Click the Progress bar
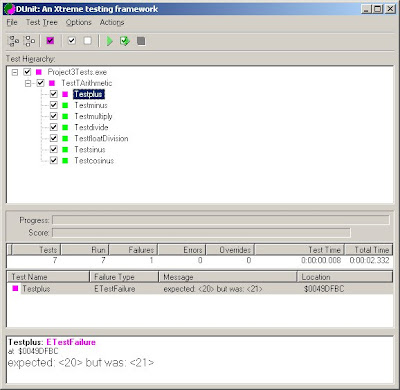This screenshot has width=400, height=390. click(221, 220)
